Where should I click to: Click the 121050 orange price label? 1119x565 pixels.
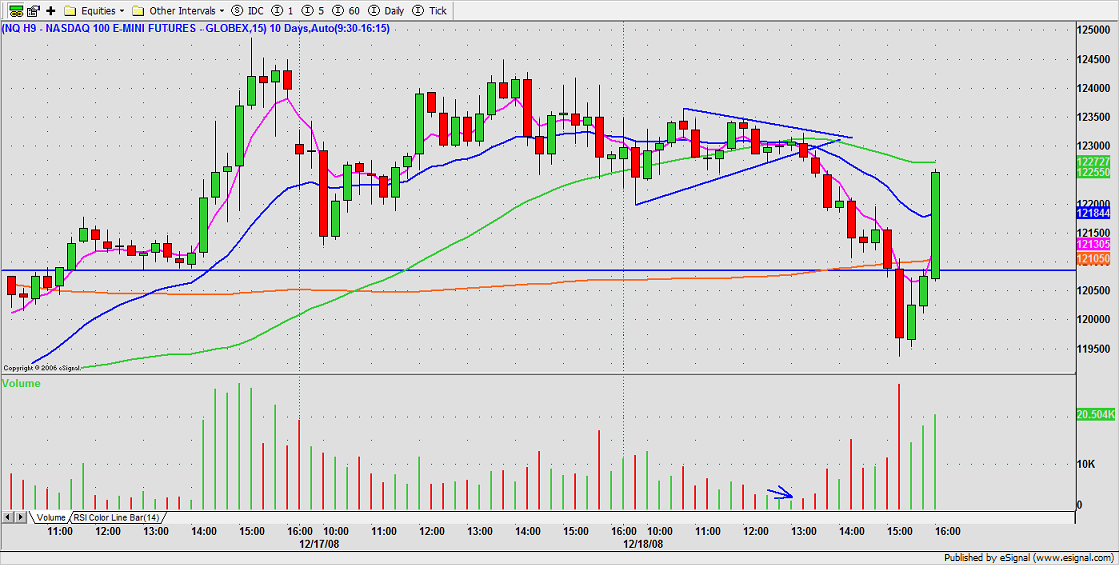point(1092,257)
